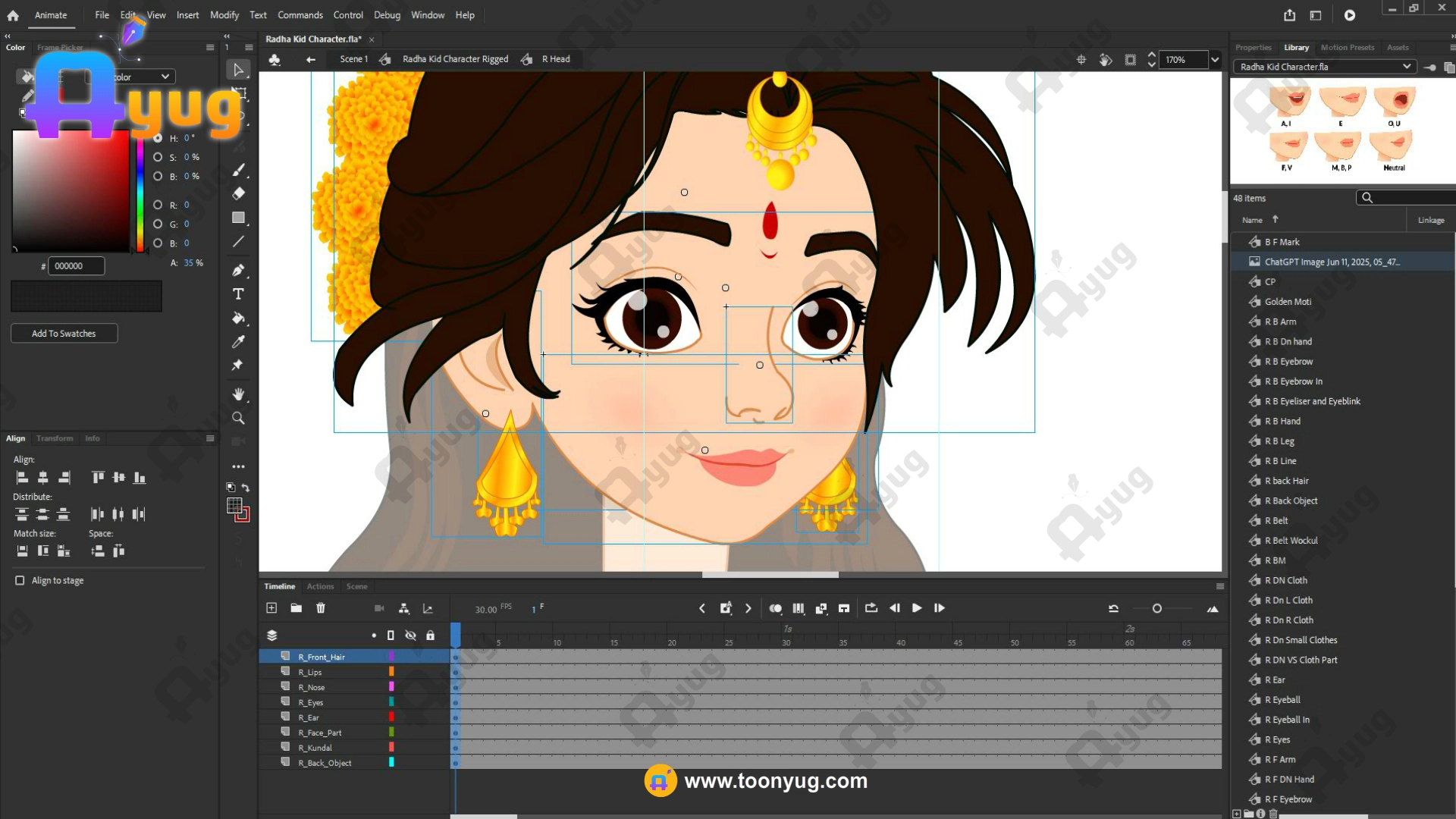1456x819 pixels.
Task: Select the Text tool
Action: pos(238,294)
